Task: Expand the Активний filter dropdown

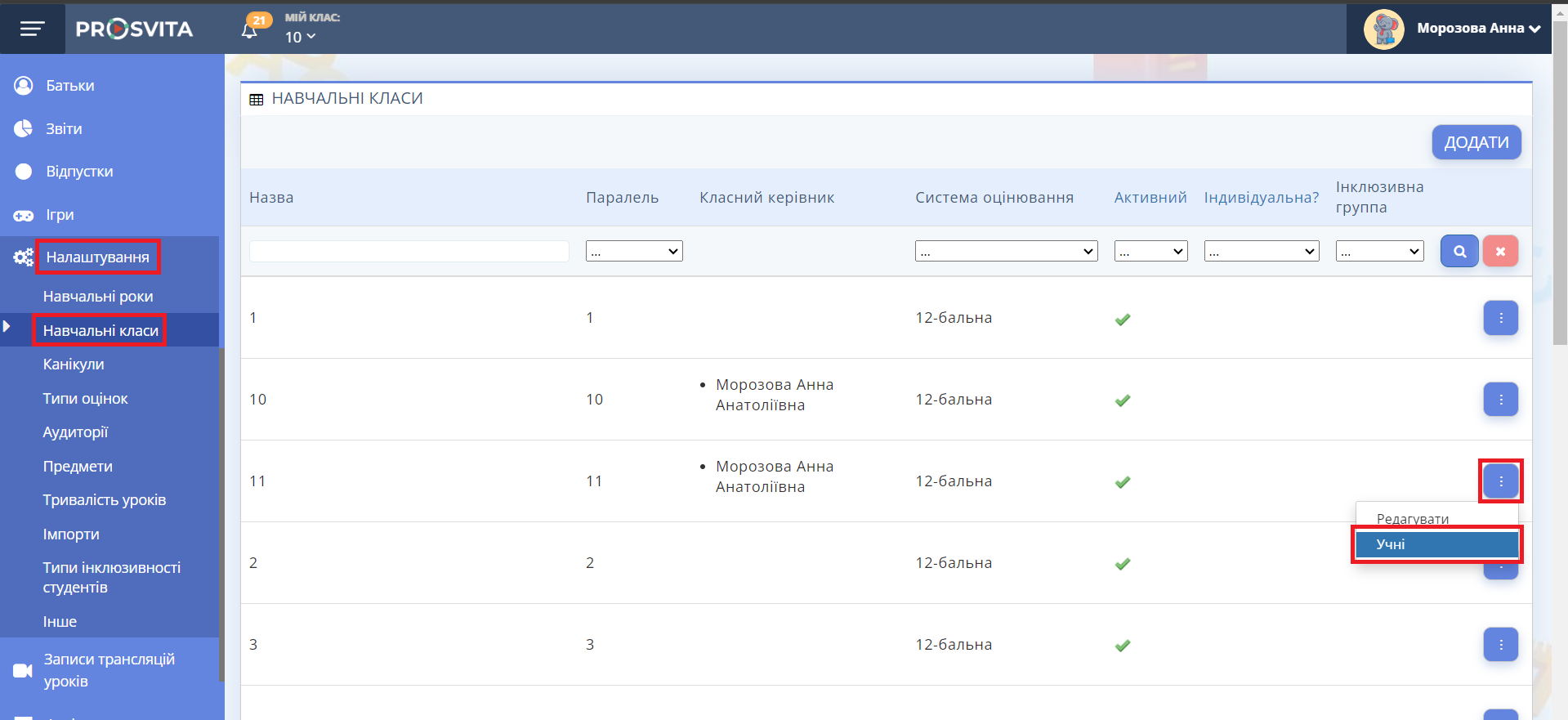Action: click(x=1150, y=252)
